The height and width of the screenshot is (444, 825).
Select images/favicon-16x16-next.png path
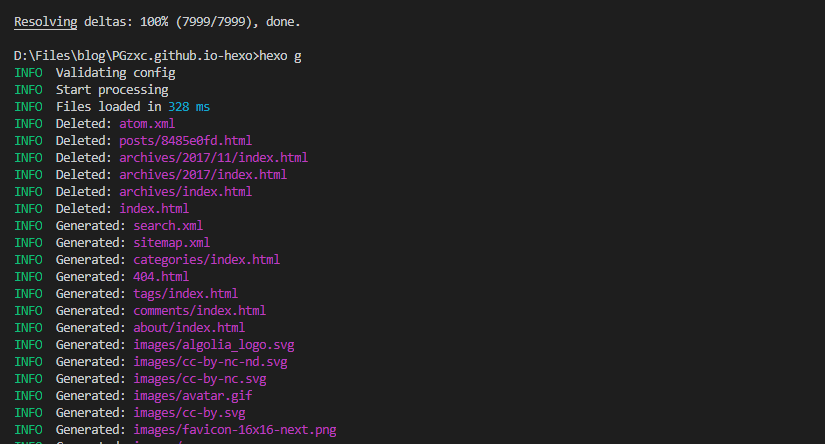click(x=235, y=430)
